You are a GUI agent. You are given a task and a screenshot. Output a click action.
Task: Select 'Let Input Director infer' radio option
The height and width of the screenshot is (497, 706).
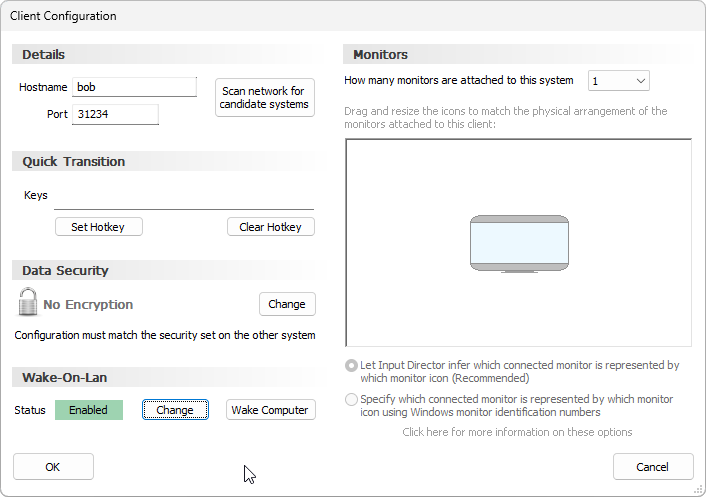click(x=351, y=366)
